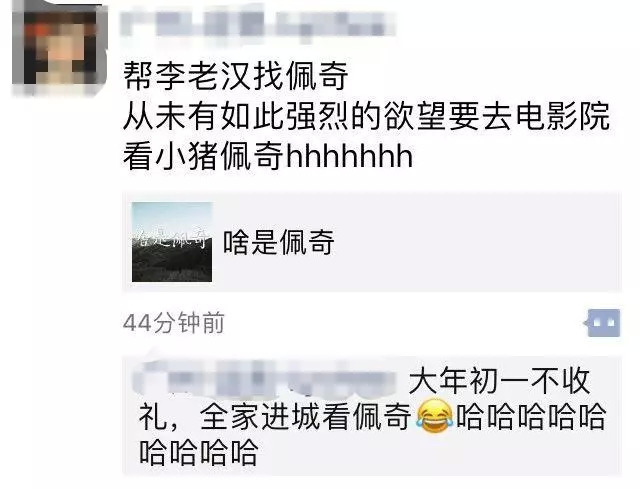
Task: Tap the word 礼 starting the second comment line
Action: (x=153, y=417)
